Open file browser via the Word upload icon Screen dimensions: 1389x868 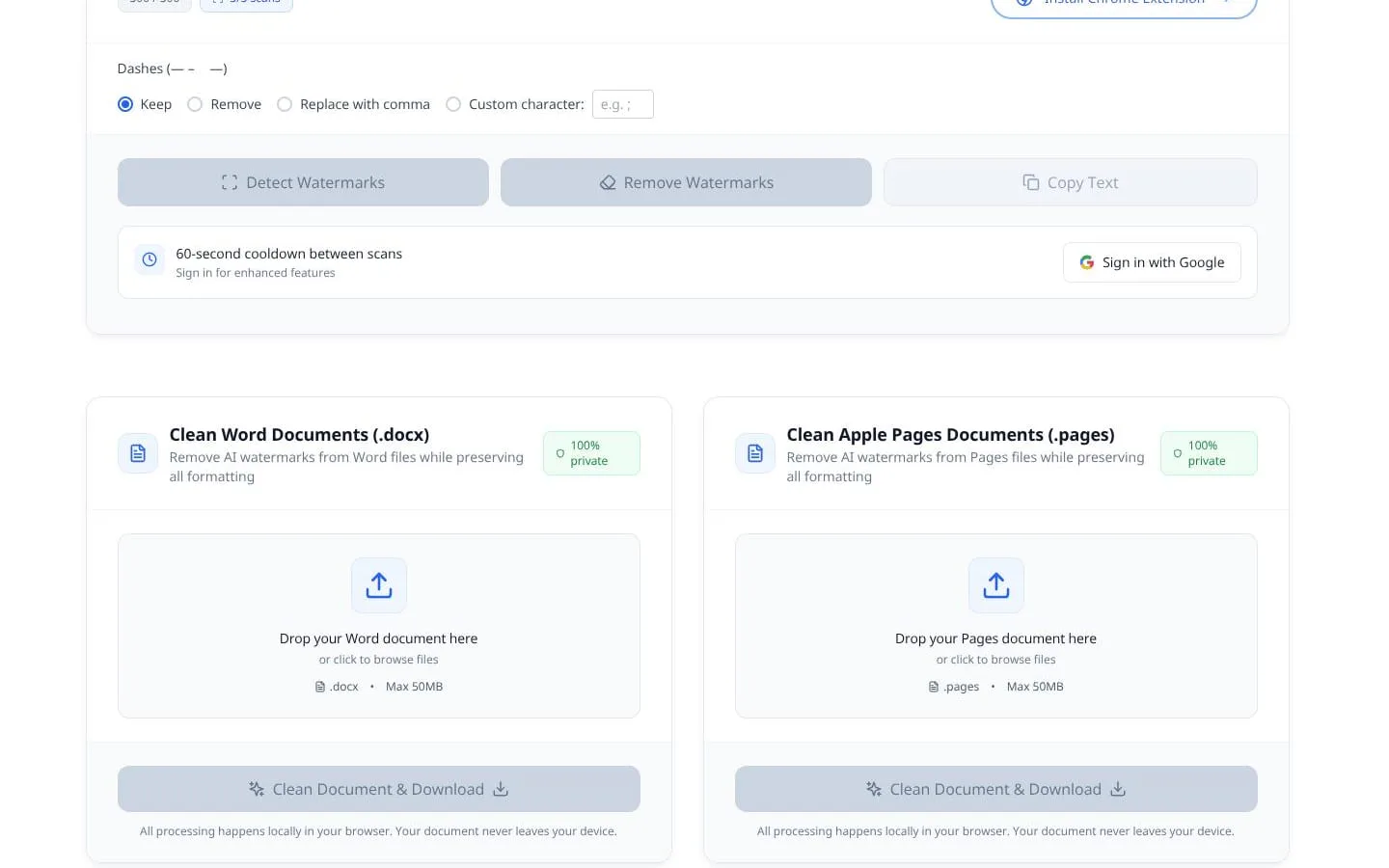[x=379, y=585]
